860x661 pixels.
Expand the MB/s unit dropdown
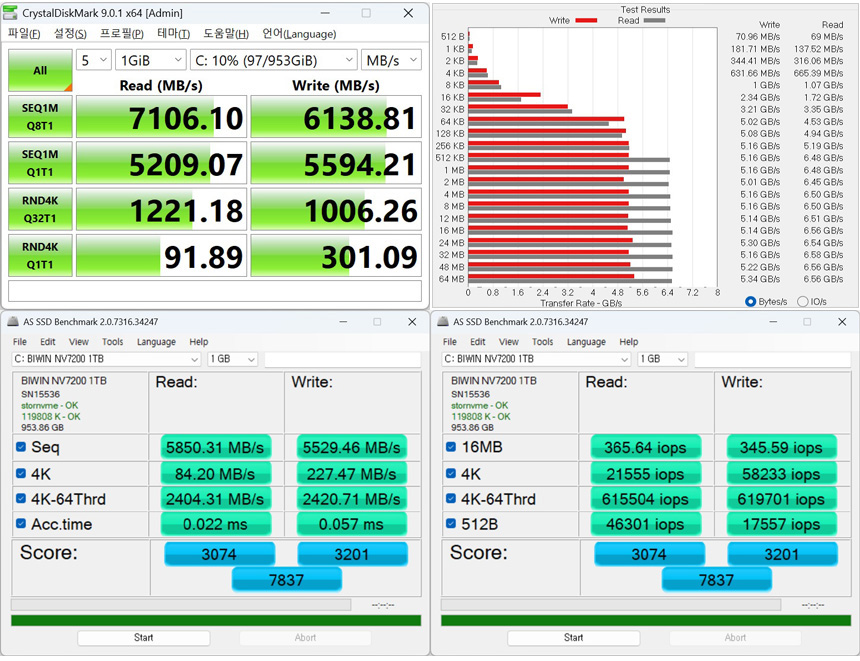[391, 60]
